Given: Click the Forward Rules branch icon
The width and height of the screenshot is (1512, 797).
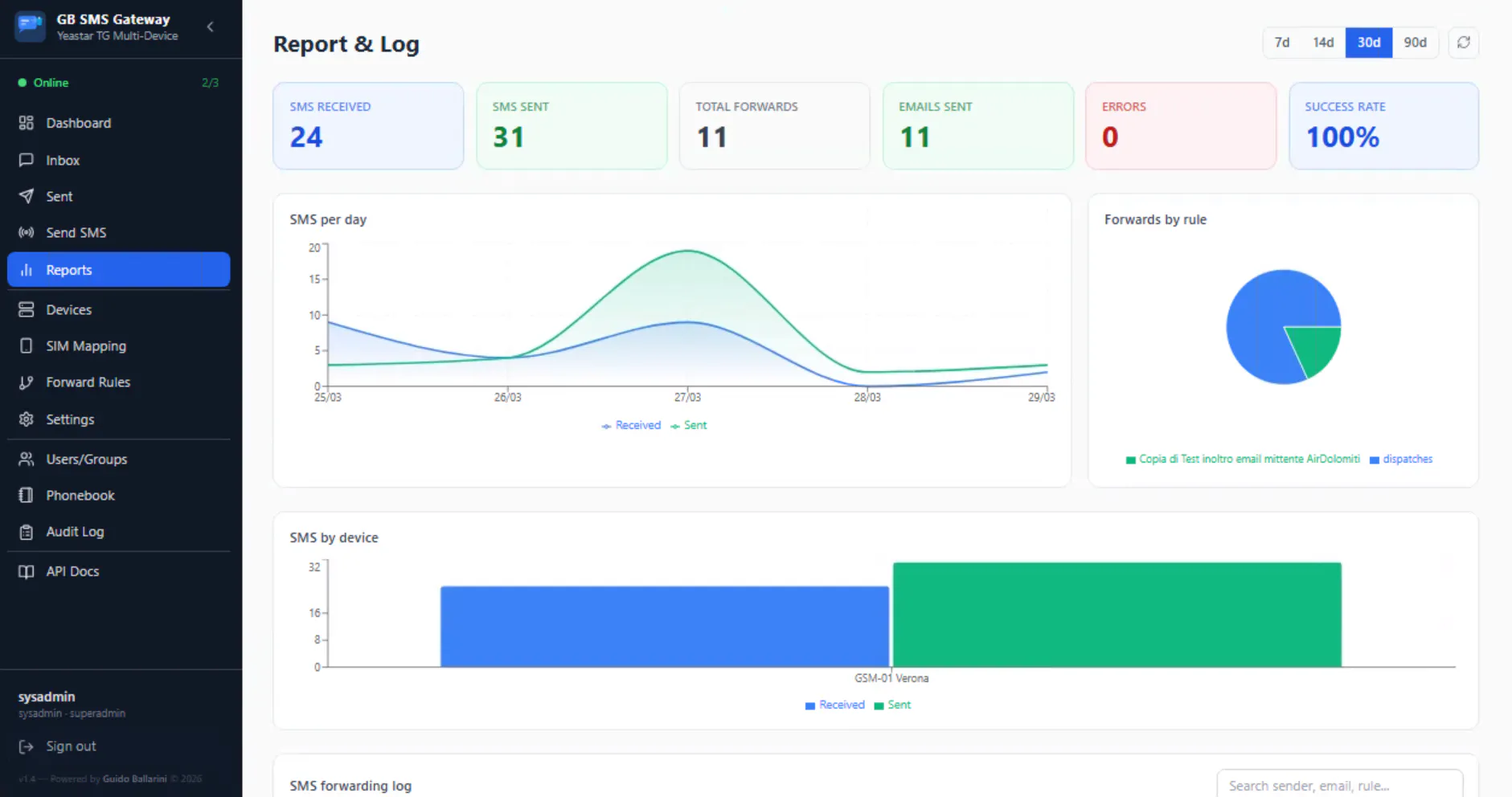Looking at the screenshot, I should pyautogui.click(x=27, y=382).
